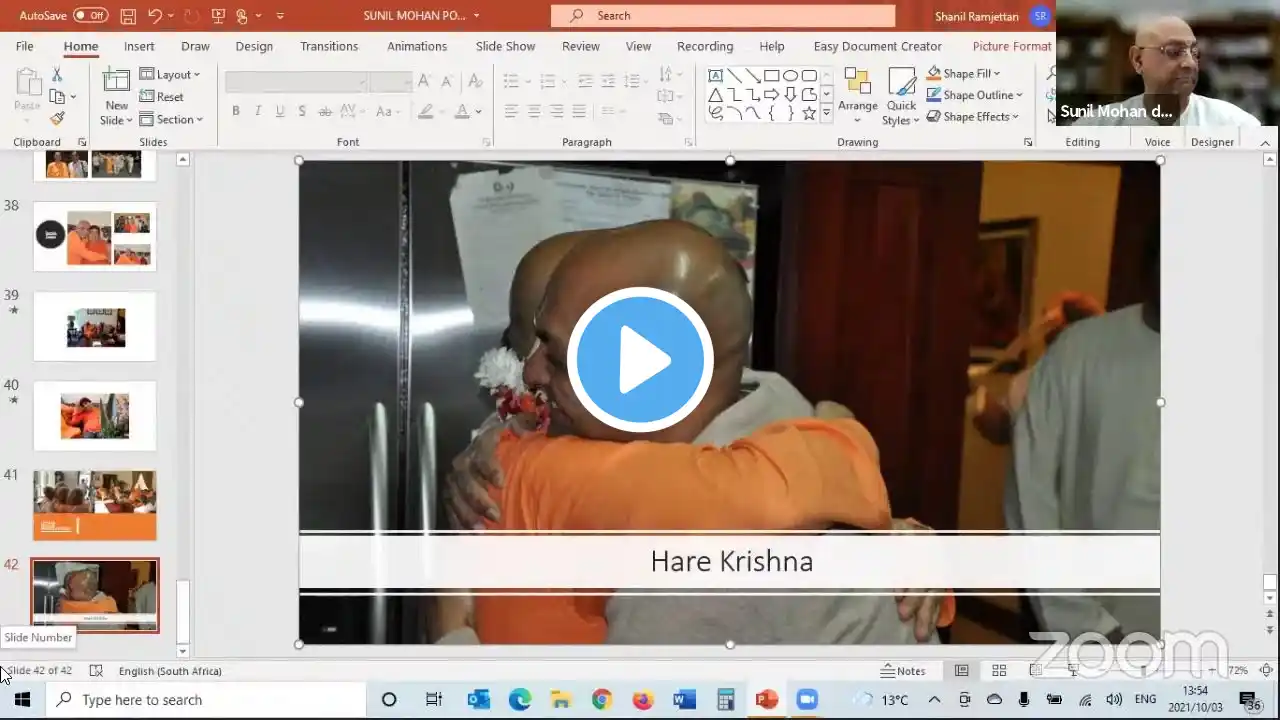Select slide 38 thumbnail

coord(95,236)
